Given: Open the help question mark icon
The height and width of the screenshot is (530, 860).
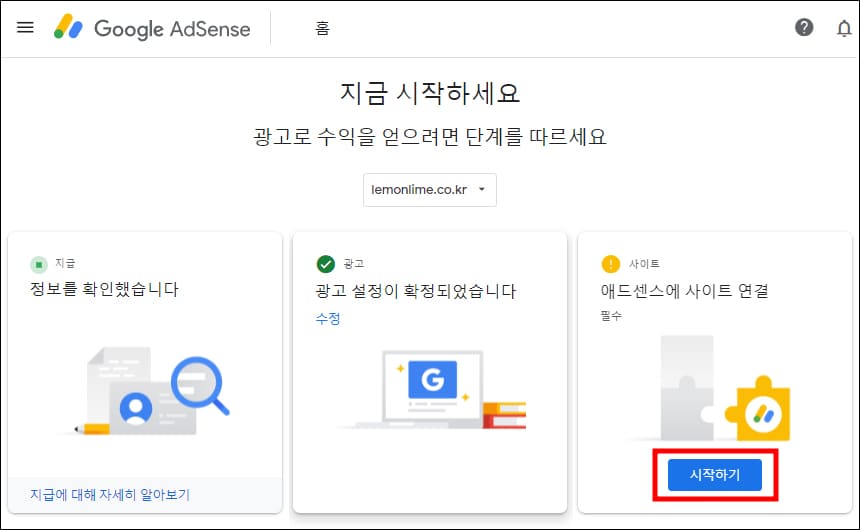Looking at the screenshot, I should (x=804, y=27).
